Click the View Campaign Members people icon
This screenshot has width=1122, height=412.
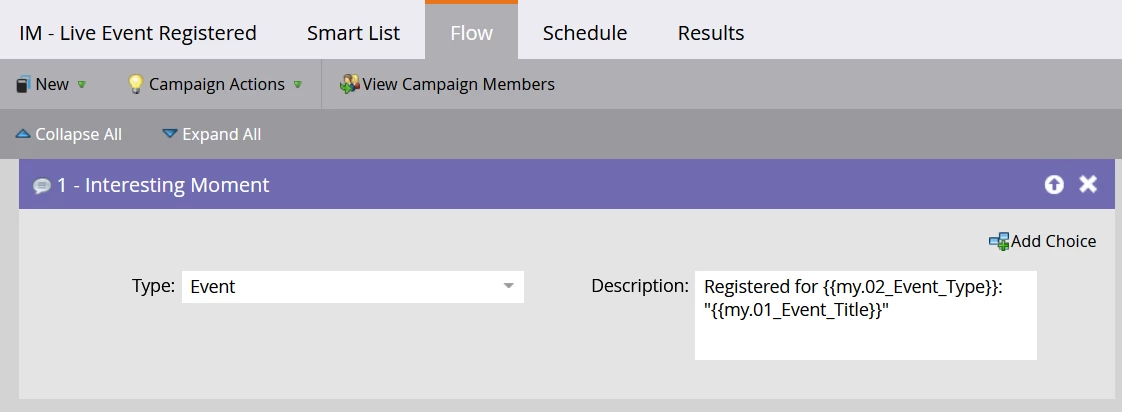pyautogui.click(x=349, y=85)
